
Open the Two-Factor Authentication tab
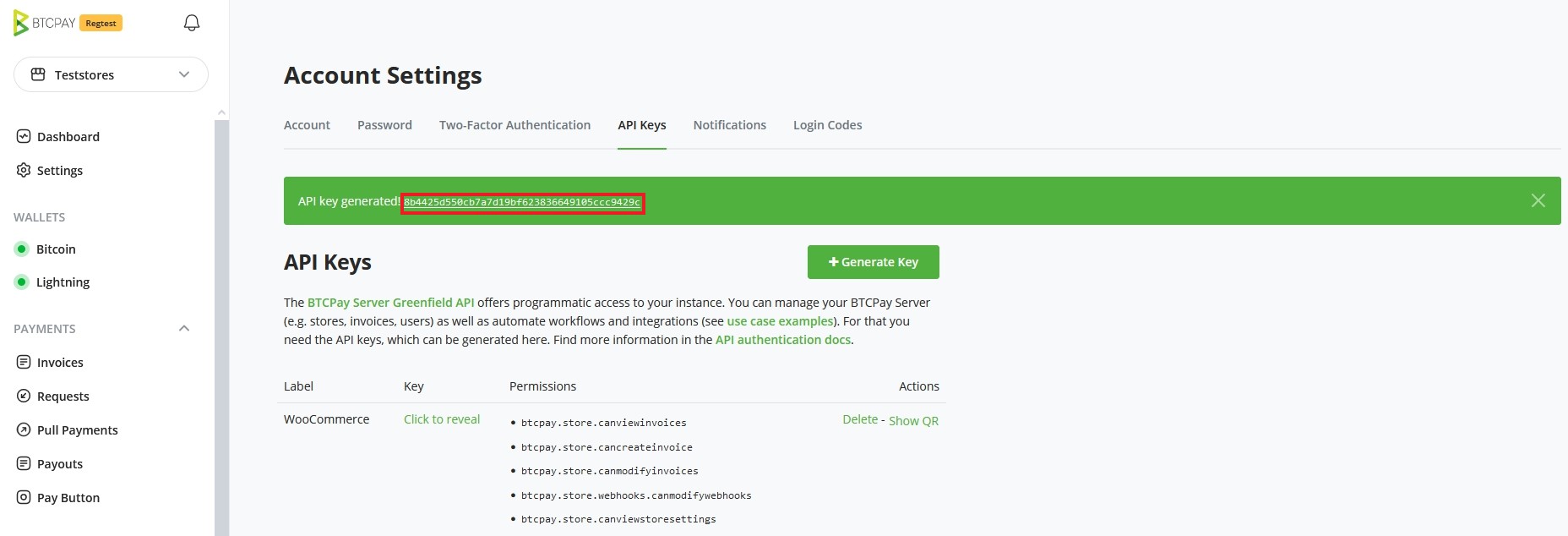point(514,125)
